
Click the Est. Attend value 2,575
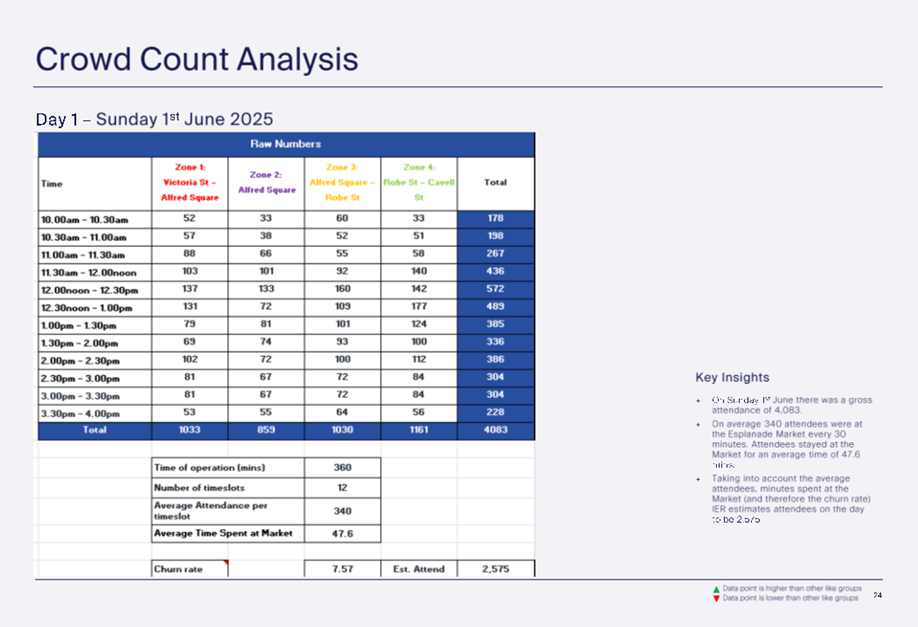[495, 569]
